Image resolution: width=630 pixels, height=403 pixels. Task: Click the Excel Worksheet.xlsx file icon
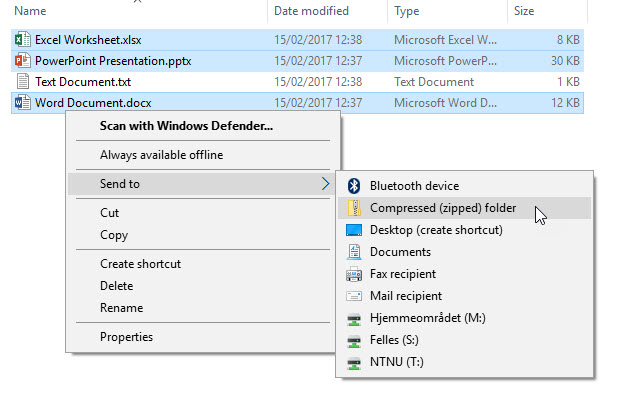[22, 39]
